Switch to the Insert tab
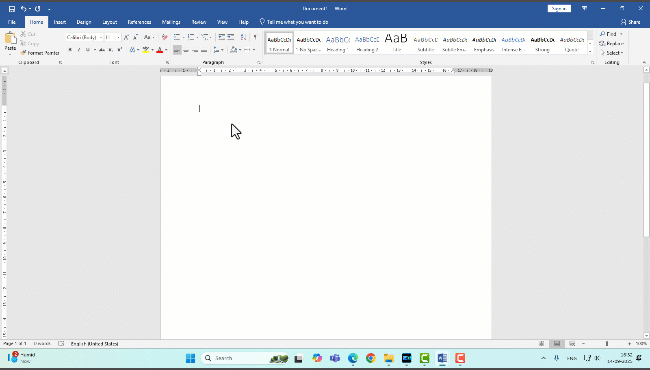650x370 pixels. (x=60, y=22)
